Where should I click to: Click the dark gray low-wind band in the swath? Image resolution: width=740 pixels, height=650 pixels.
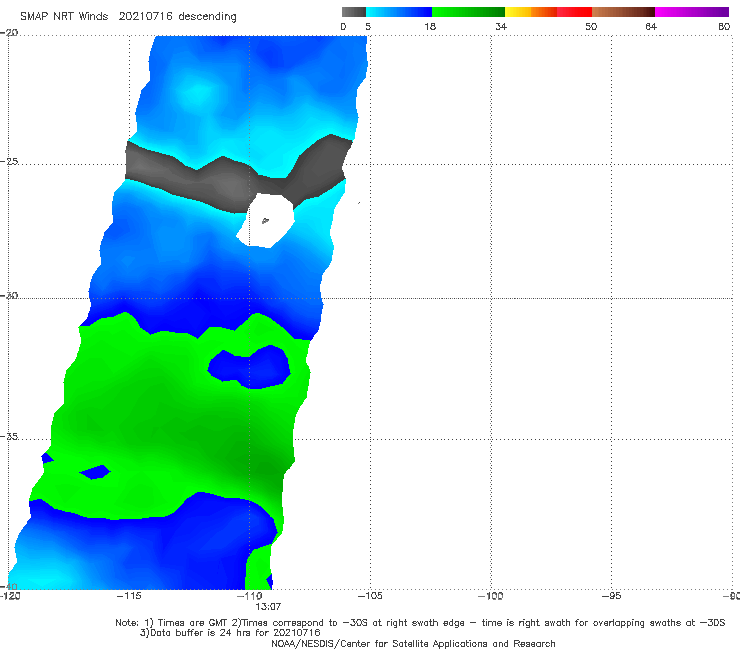236,175
